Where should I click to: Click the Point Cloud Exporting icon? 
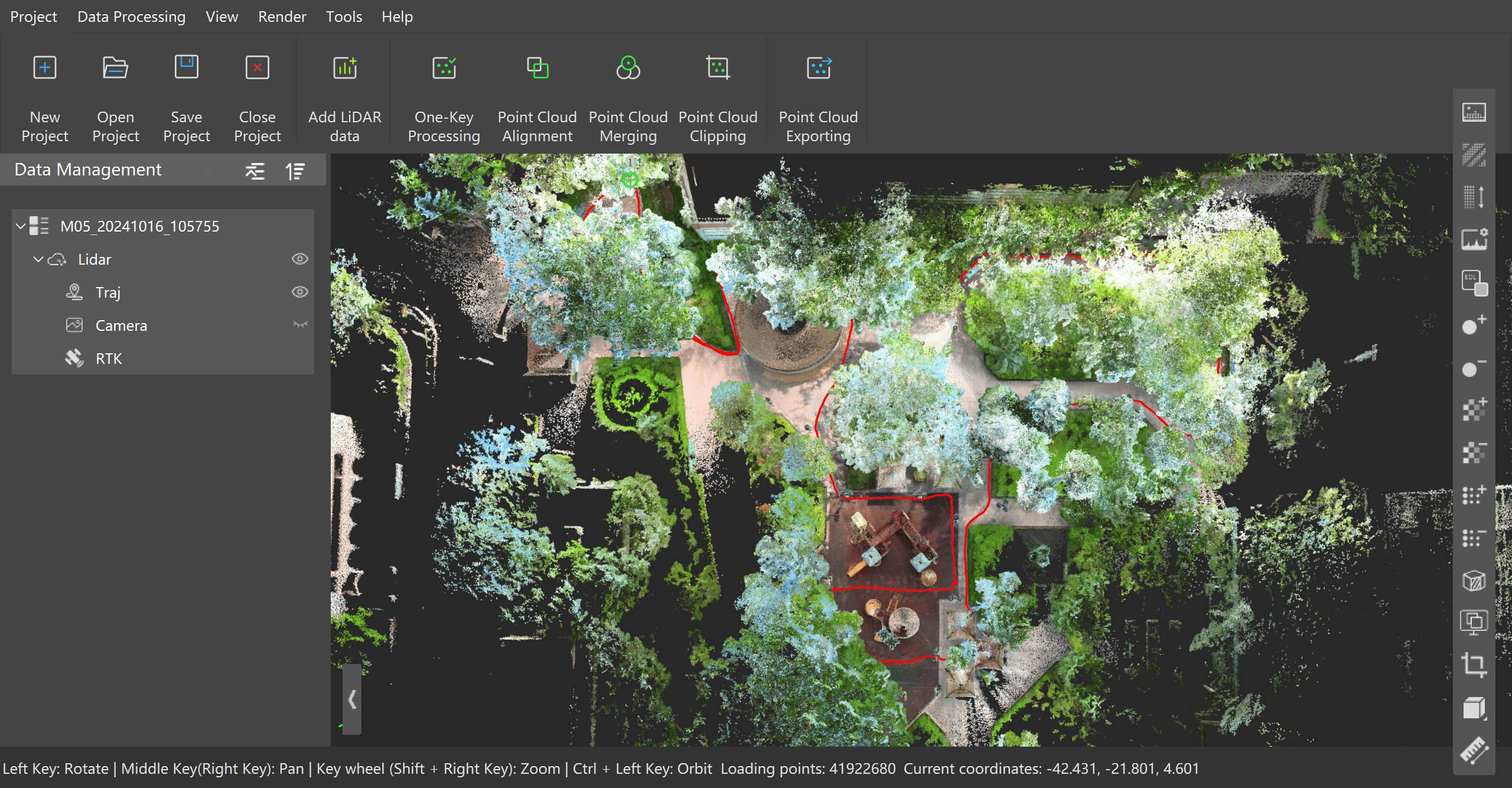pos(819,68)
